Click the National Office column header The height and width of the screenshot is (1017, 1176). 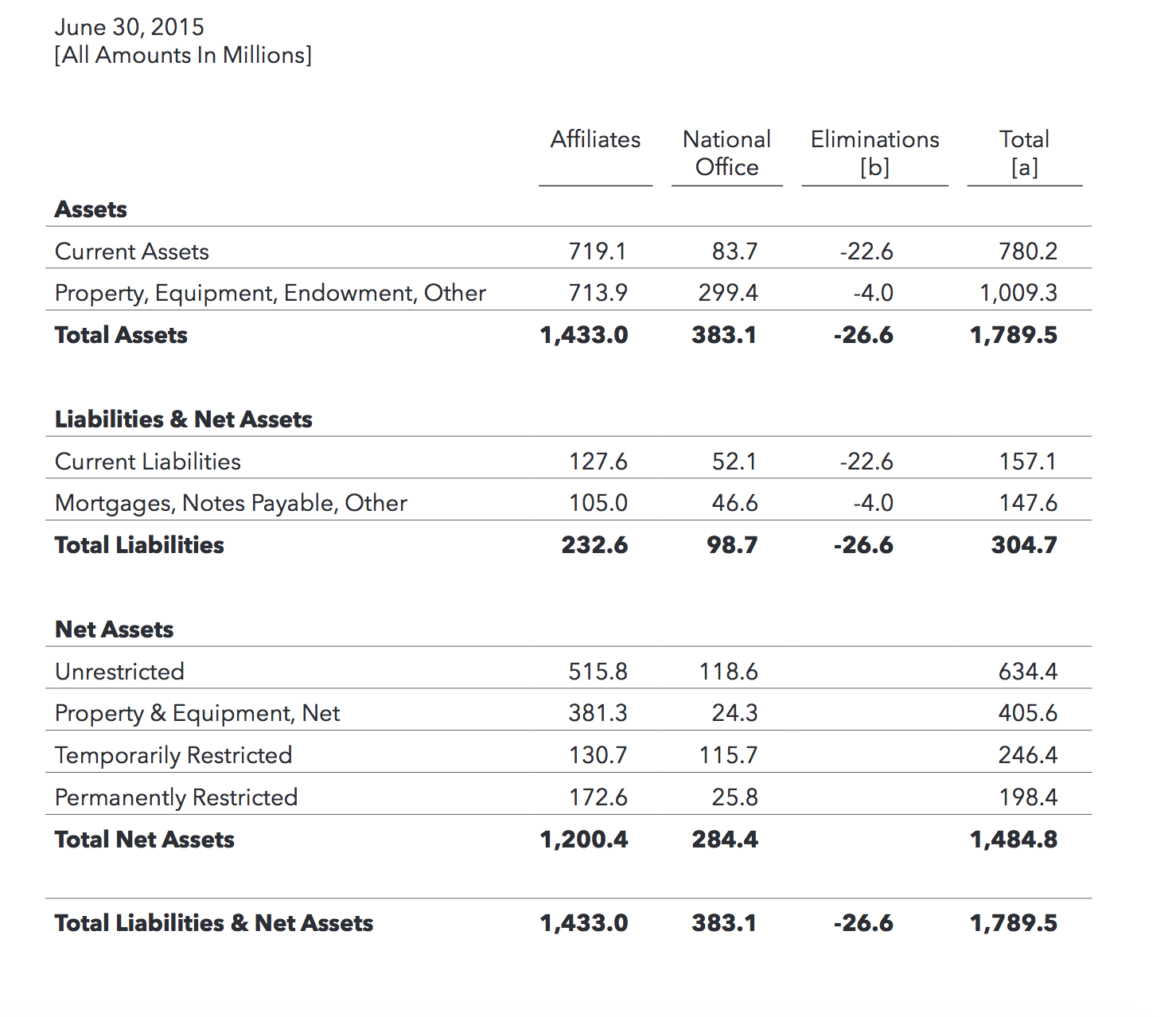(x=726, y=153)
